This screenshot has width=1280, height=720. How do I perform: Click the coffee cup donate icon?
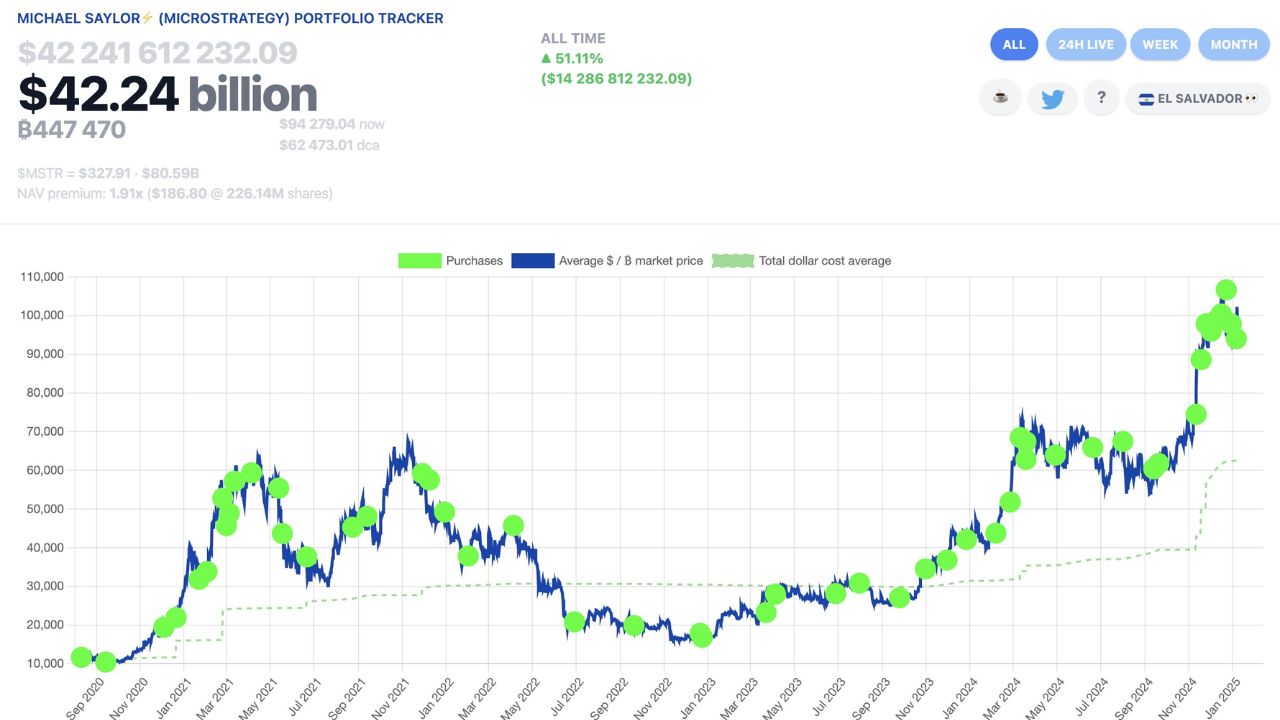(1000, 98)
